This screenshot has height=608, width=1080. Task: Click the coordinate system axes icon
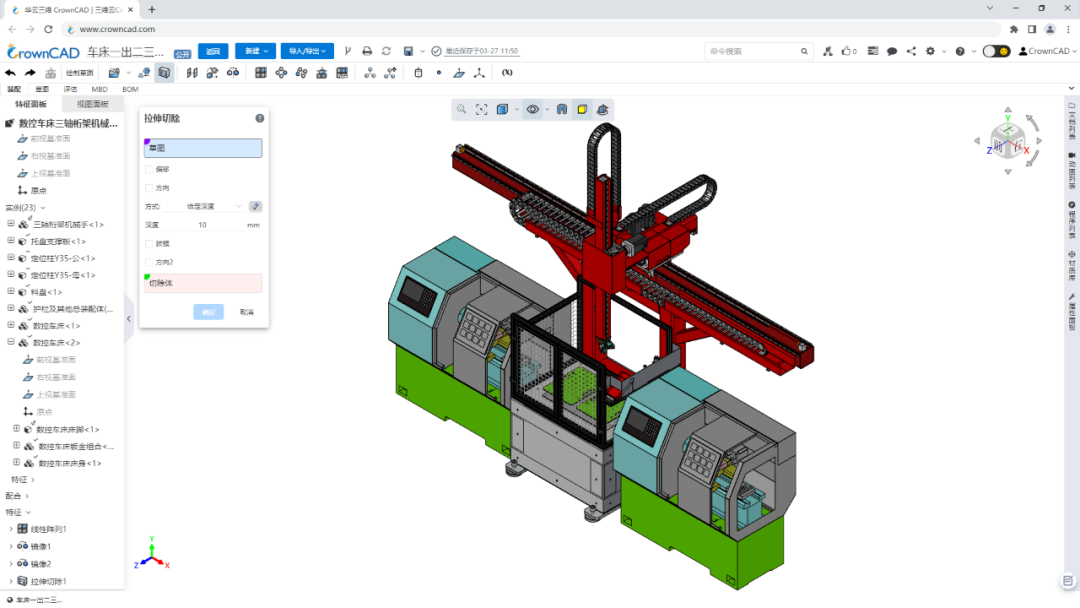[x=479, y=72]
